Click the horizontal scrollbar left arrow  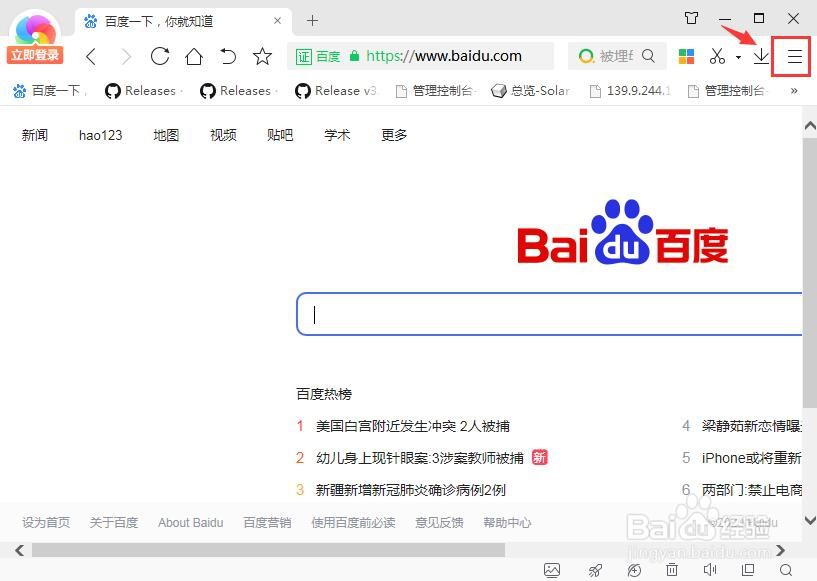[x=20, y=550]
